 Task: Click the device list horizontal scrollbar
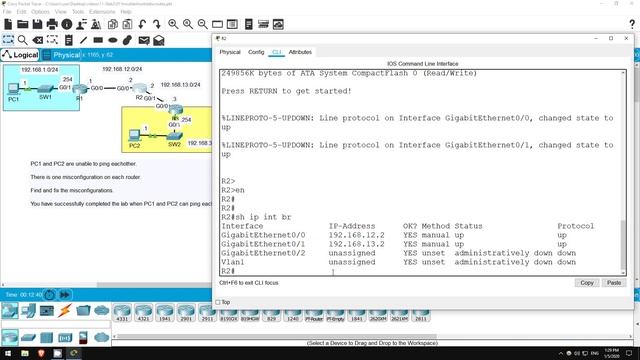point(278,336)
